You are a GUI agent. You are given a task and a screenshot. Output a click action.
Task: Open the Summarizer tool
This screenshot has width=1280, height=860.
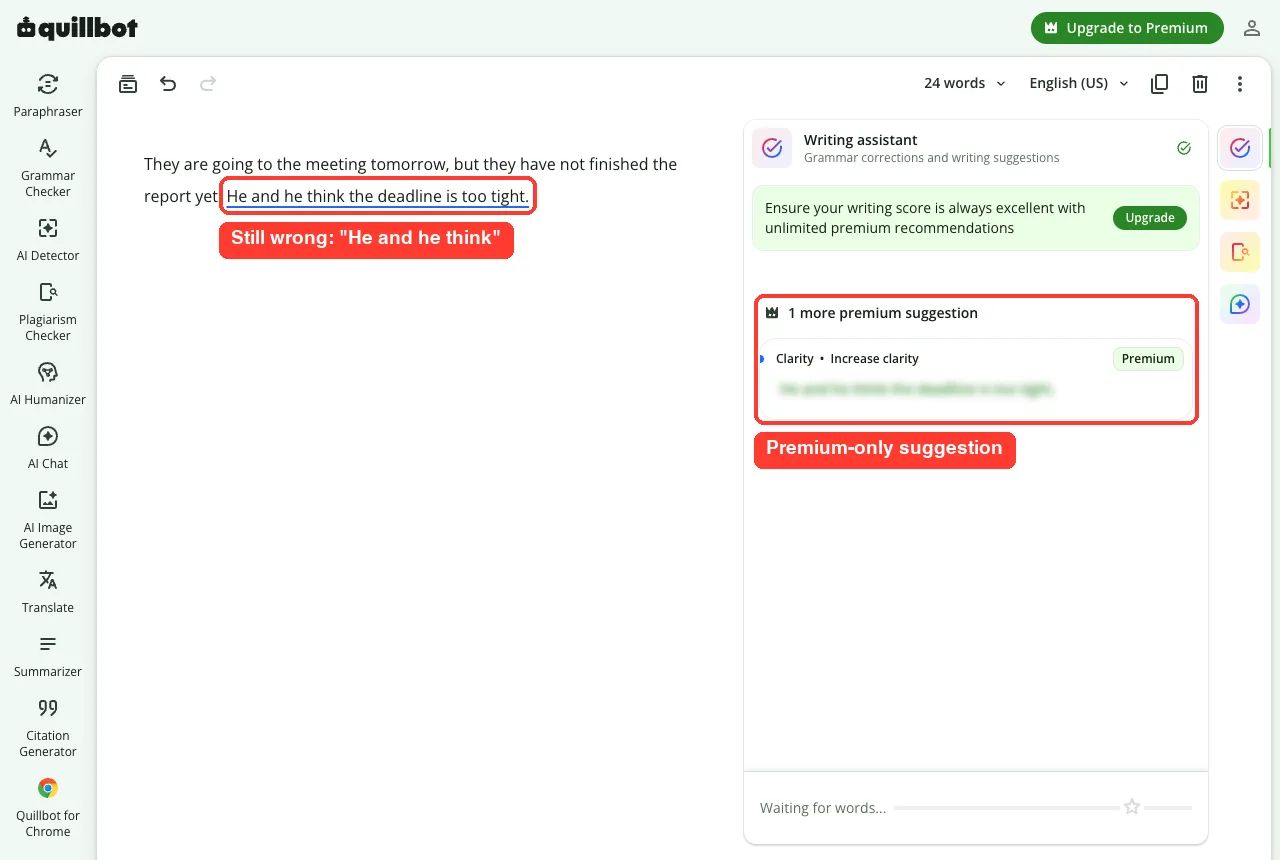48,655
